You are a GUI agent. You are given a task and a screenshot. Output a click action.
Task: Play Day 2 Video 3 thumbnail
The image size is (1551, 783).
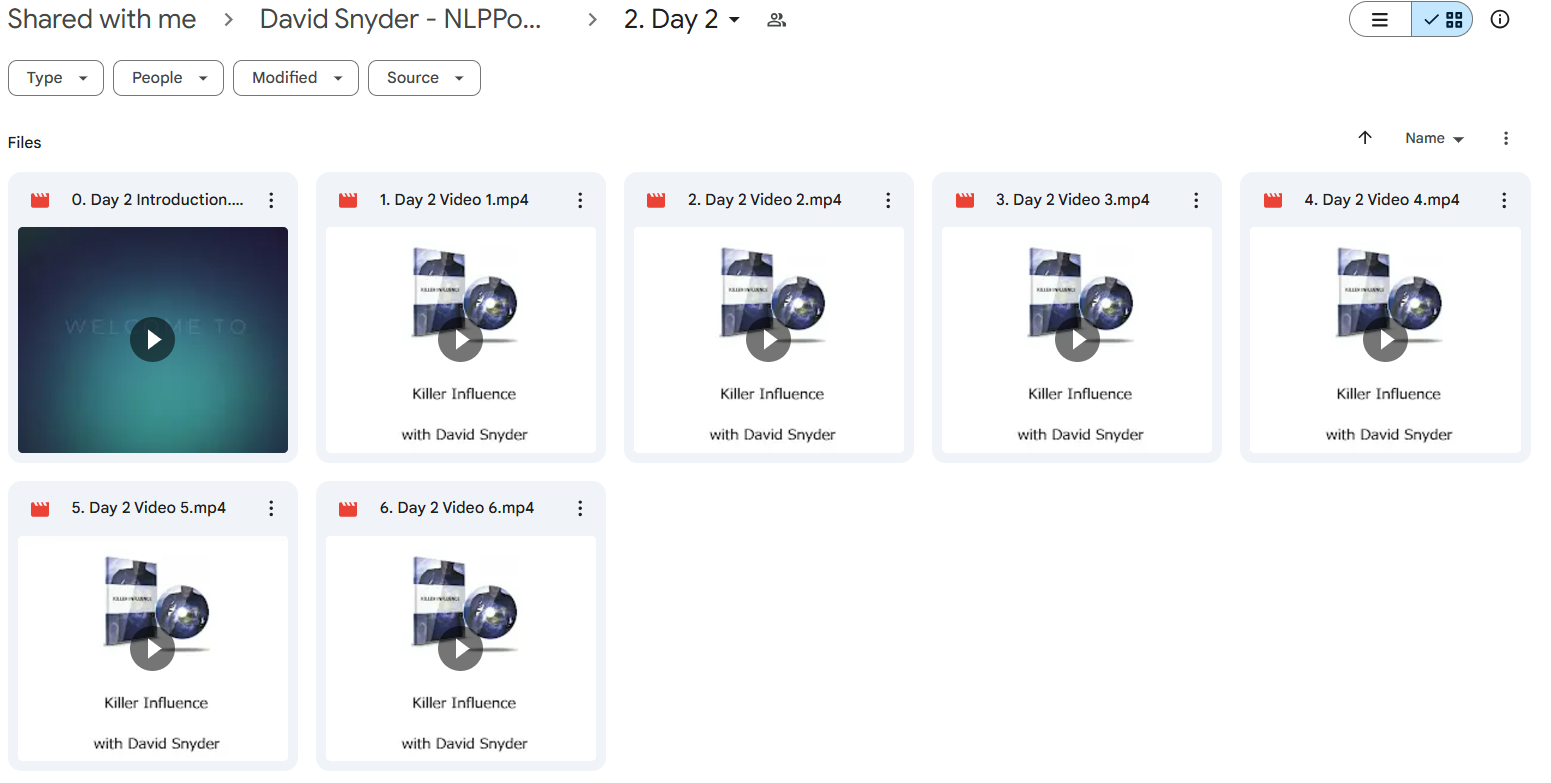coord(1077,340)
